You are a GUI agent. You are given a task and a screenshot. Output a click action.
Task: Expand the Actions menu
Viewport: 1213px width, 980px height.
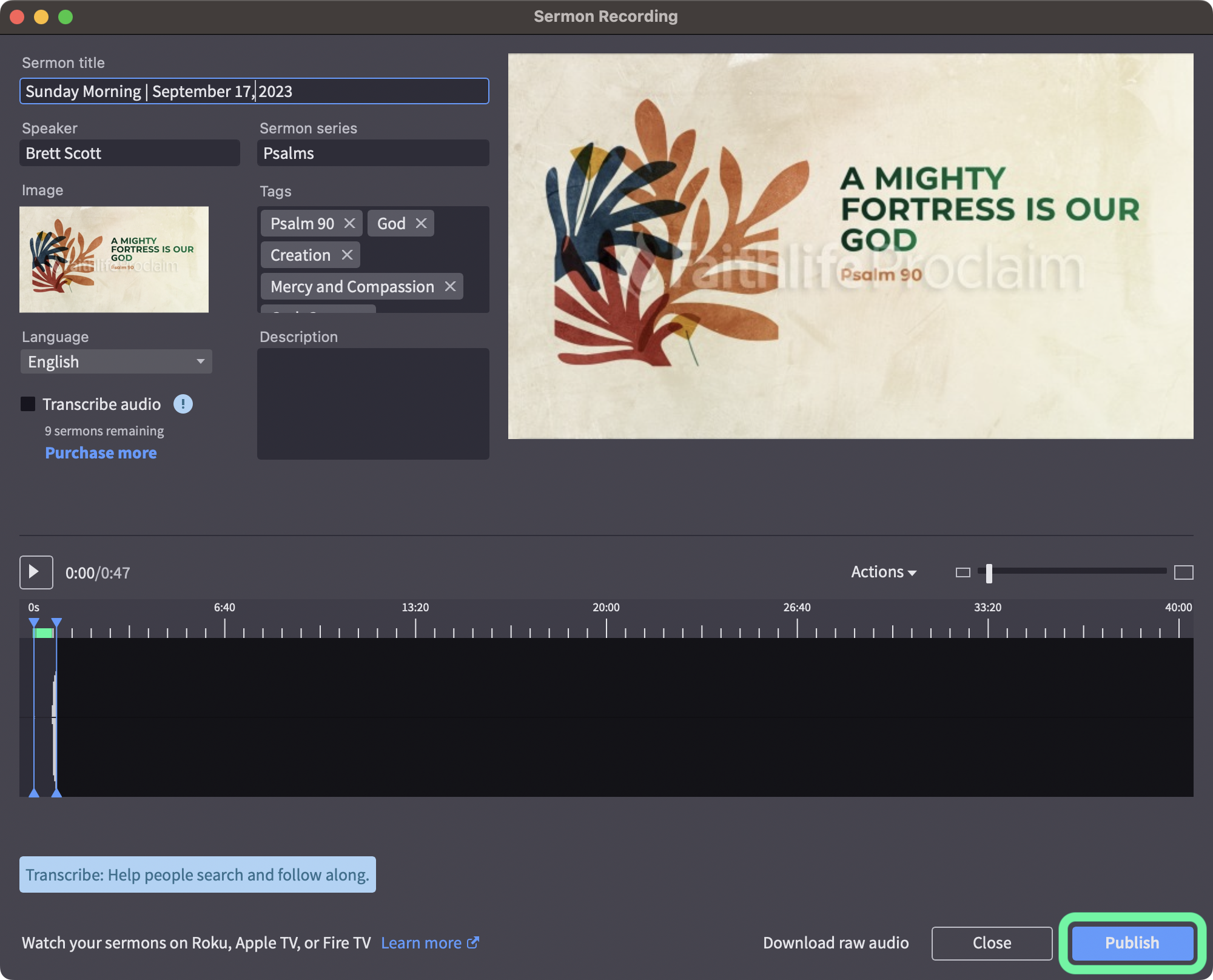point(883,572)
